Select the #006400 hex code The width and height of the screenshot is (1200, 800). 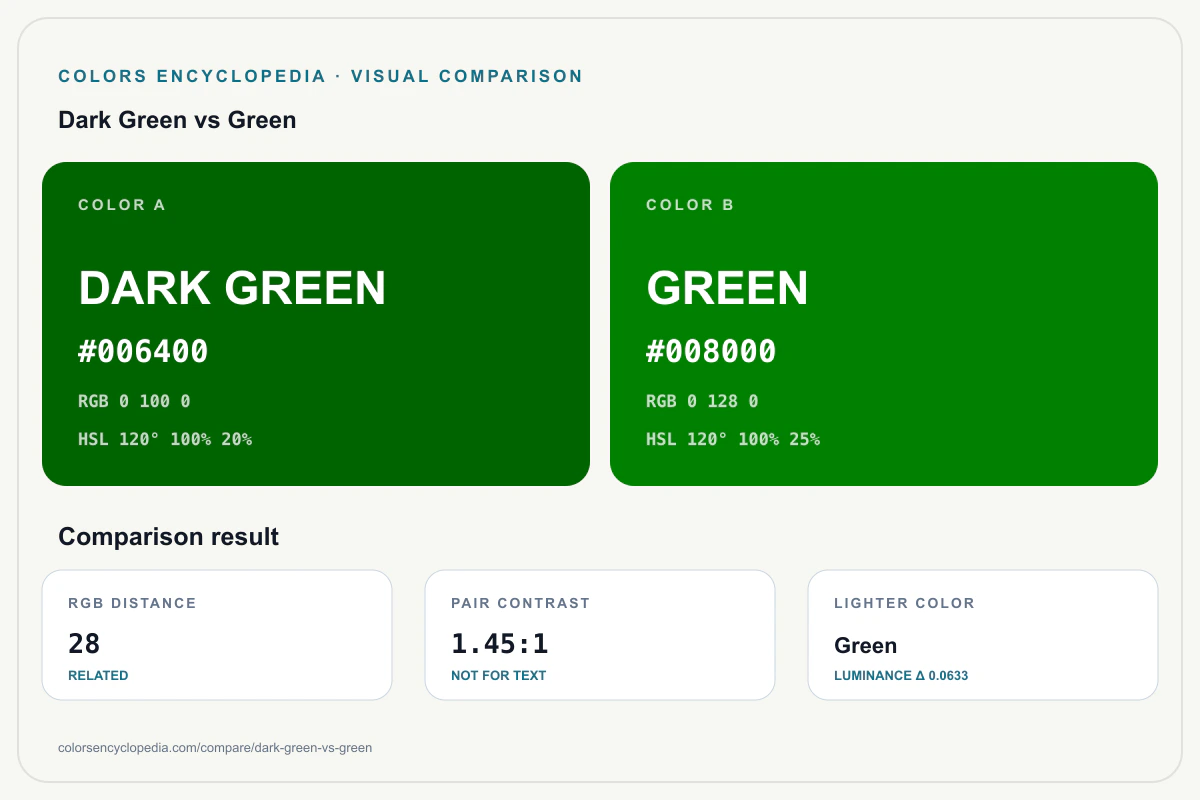pyautogui.click(x=143, y=352)
